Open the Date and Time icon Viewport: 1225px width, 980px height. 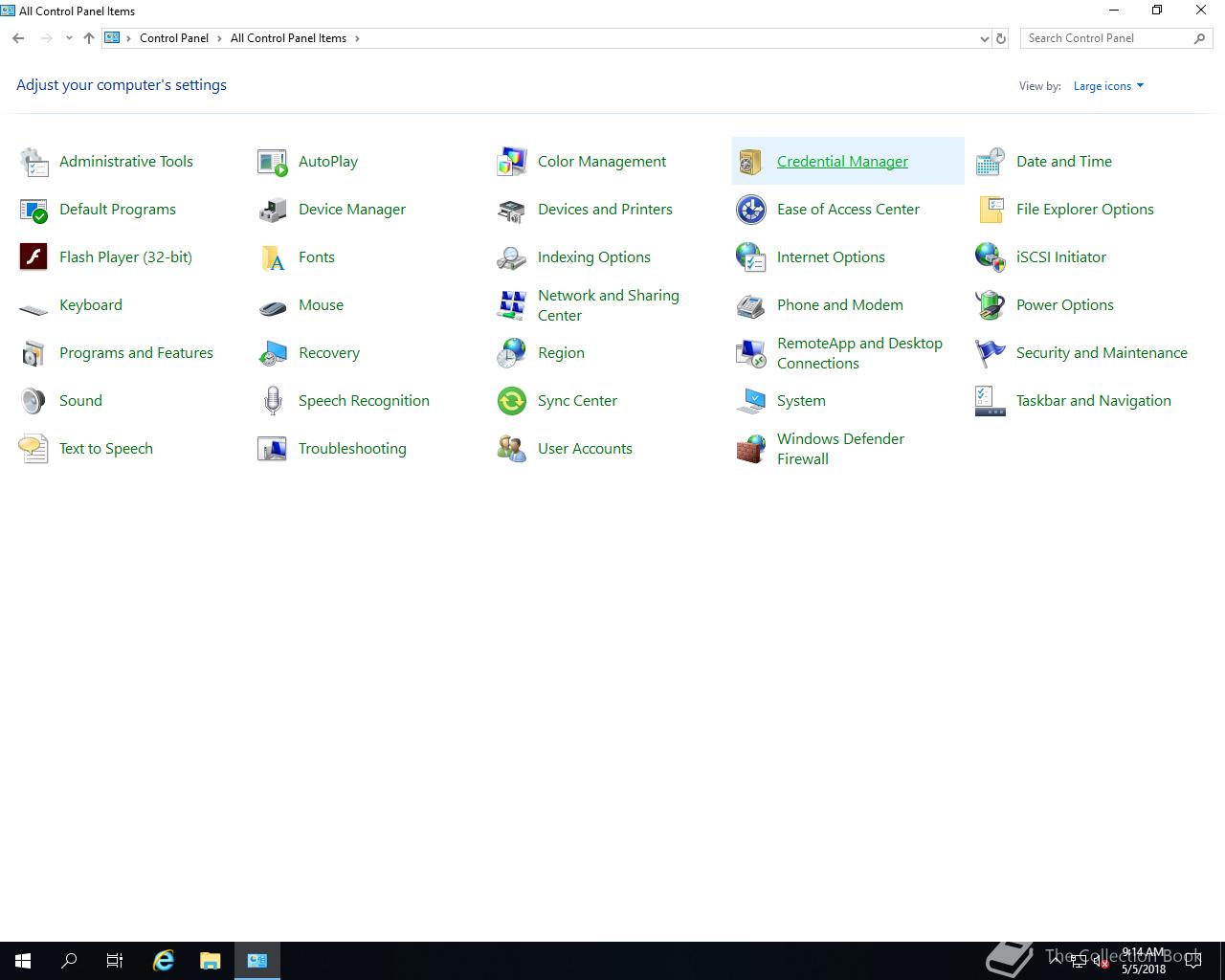click(x=991, y=162)
